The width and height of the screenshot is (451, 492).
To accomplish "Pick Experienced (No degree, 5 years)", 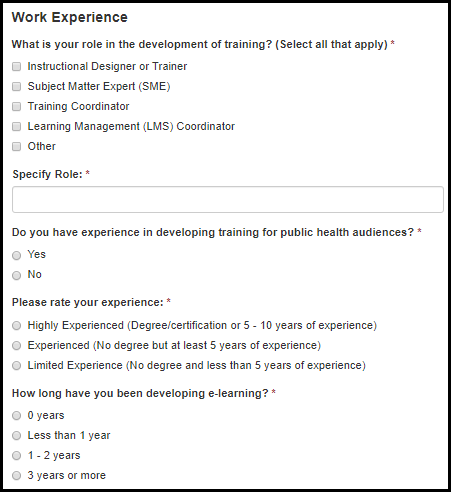I will 16,346.
